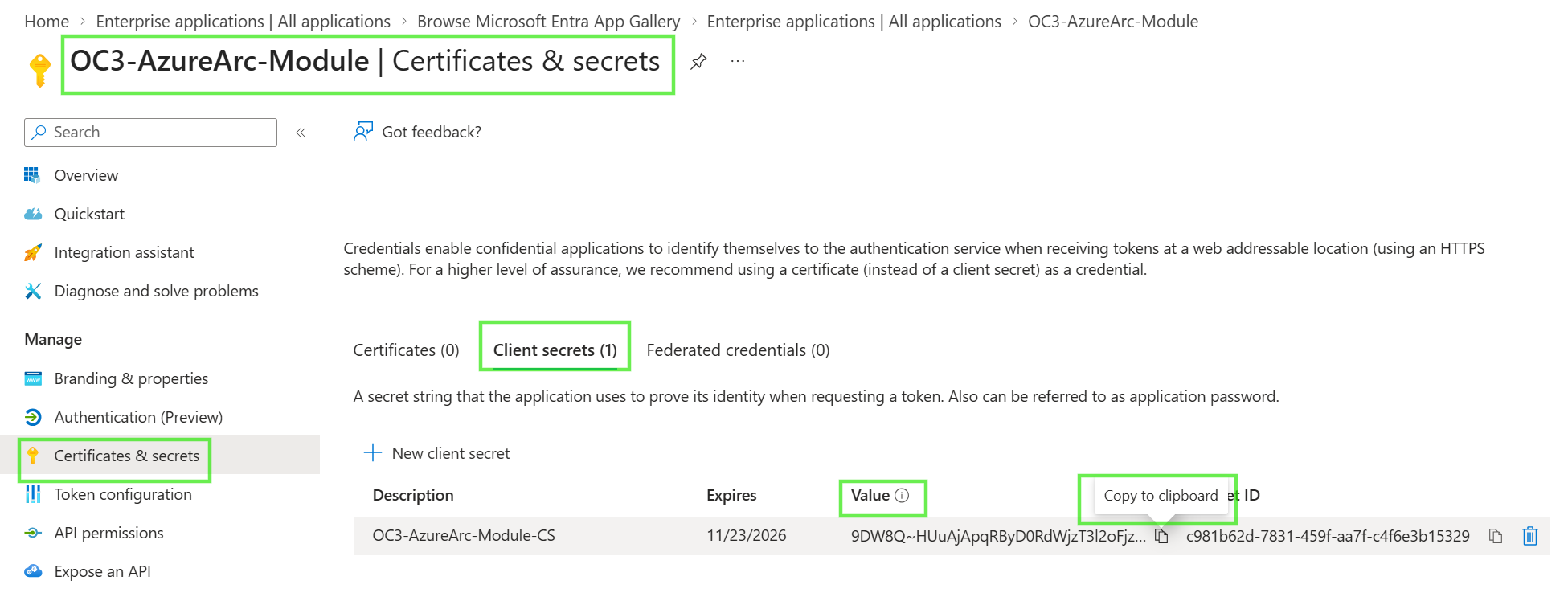
Task: Select the OC3-AzureArc-Module-CS secret row
Action: click(x=951, y=536)
